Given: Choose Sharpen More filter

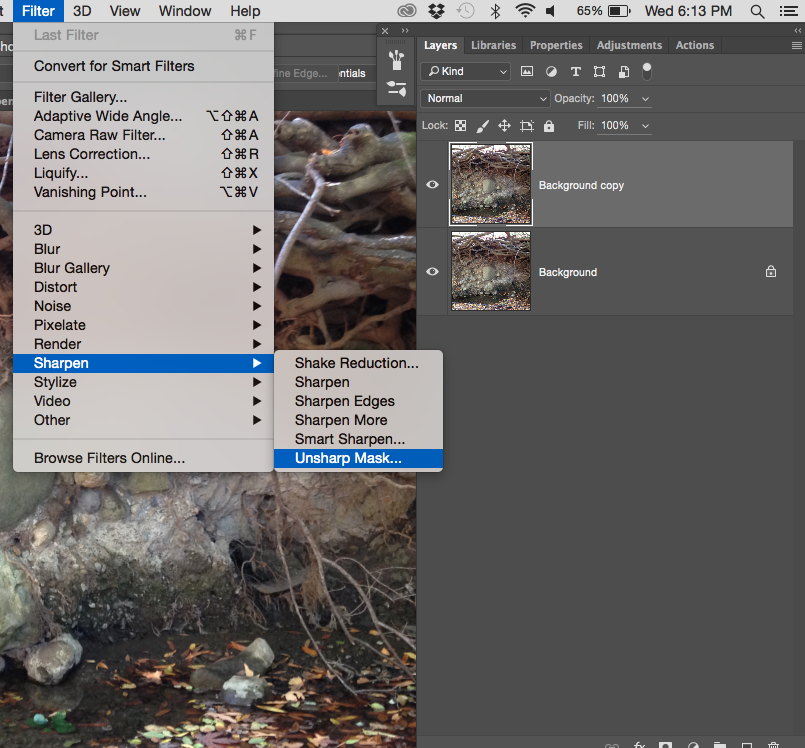Looking at the screenshot, I should [x=358, y=420].
